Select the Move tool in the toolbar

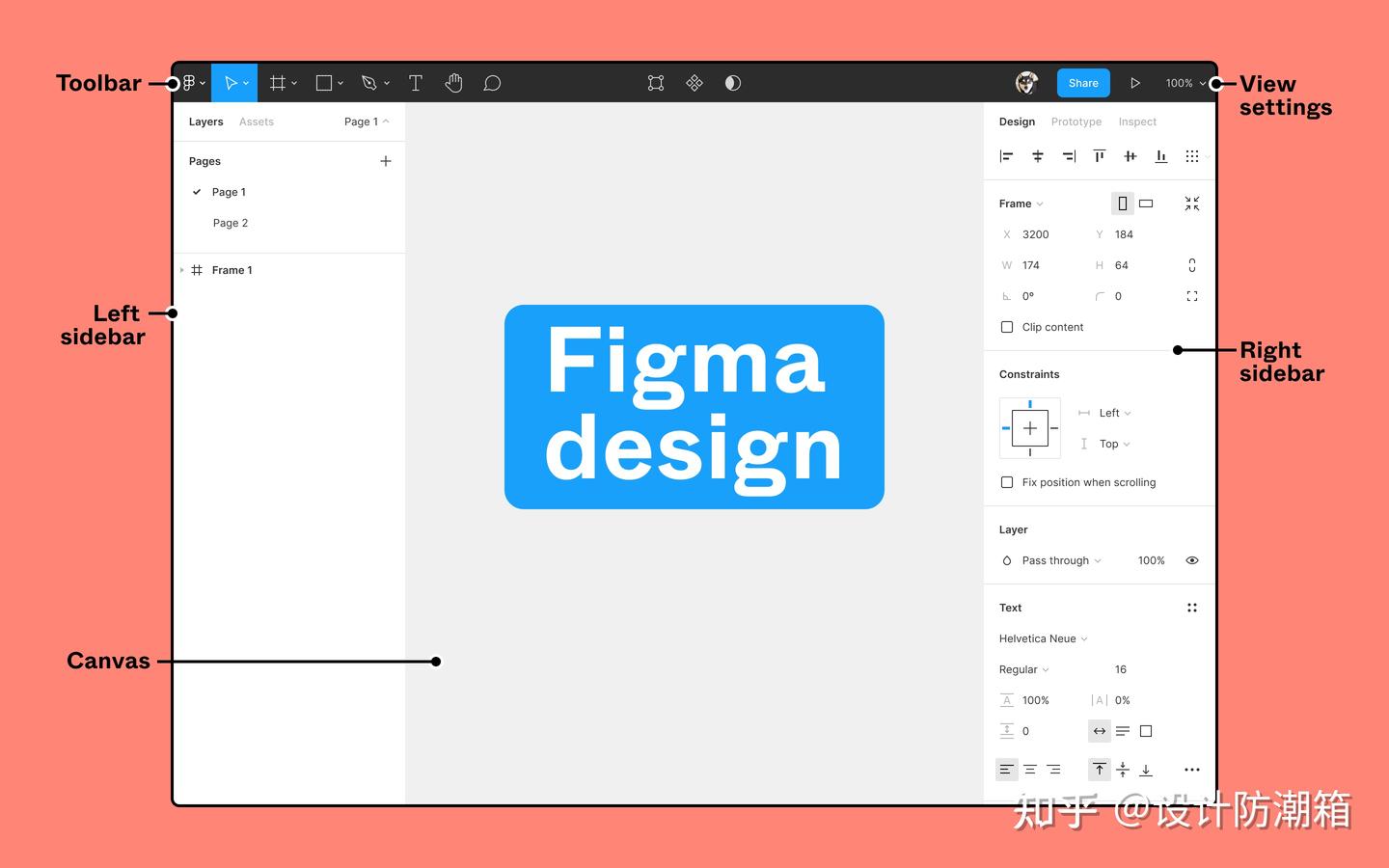[x=231, y=83]
